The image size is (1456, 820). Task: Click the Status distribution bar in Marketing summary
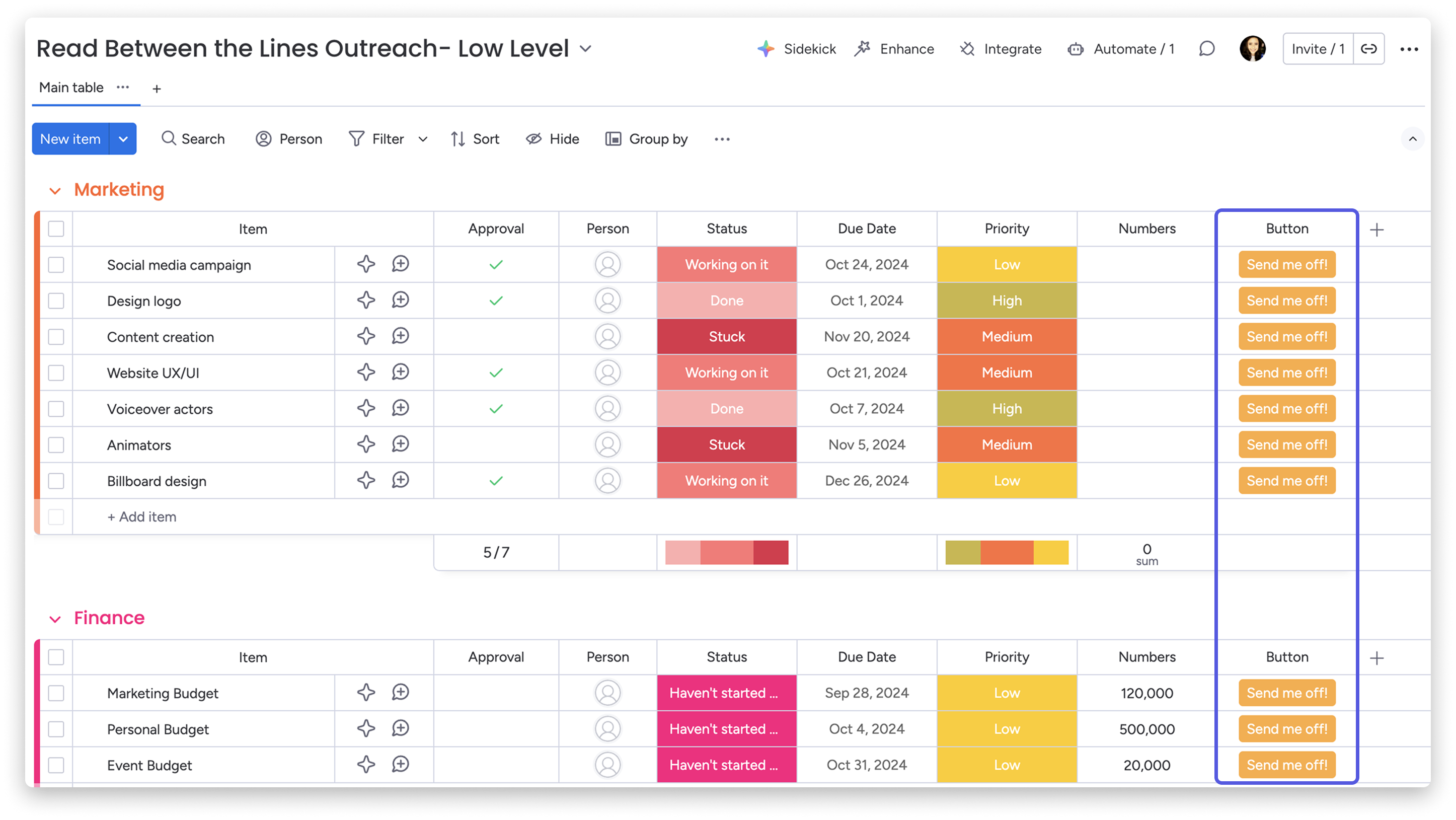[726, 552]
